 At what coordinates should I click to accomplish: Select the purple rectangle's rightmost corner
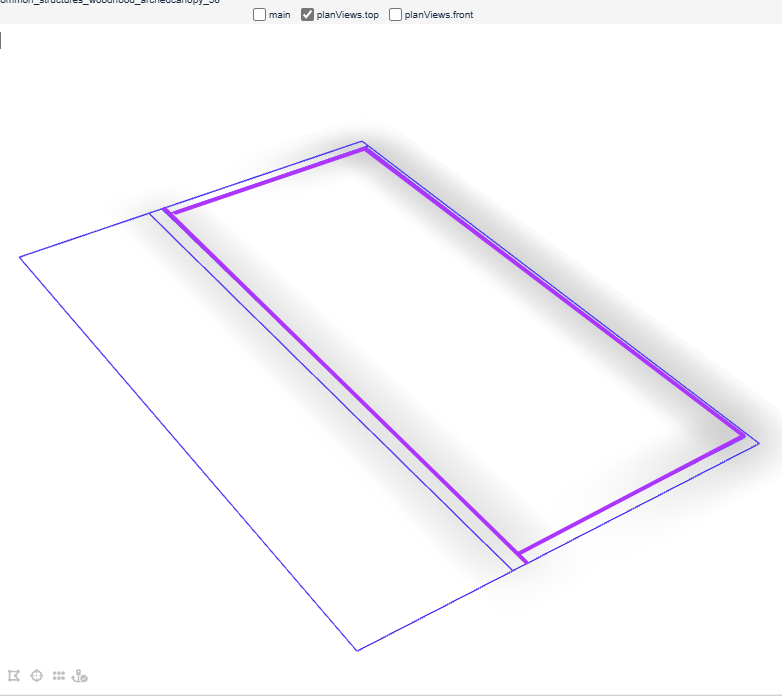click(x=743, y=436)
